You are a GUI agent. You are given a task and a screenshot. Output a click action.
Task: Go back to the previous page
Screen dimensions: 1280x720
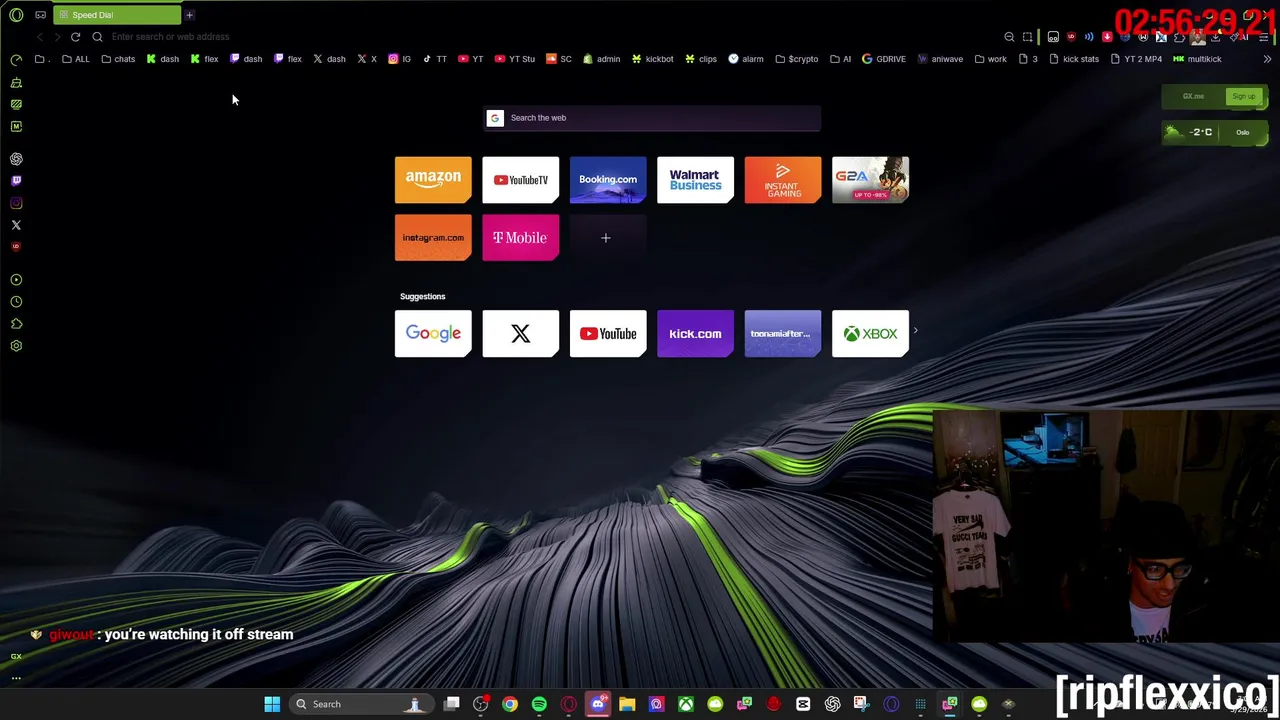click(x=40, y=37)
